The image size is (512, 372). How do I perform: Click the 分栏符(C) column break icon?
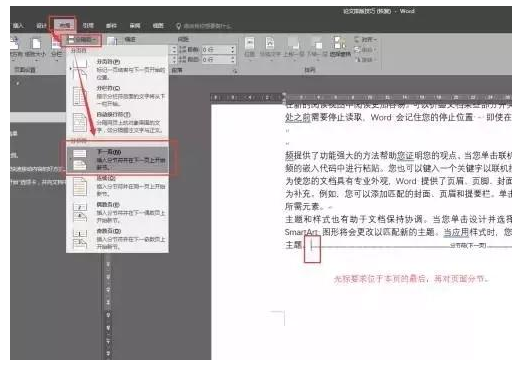(80, 96)
